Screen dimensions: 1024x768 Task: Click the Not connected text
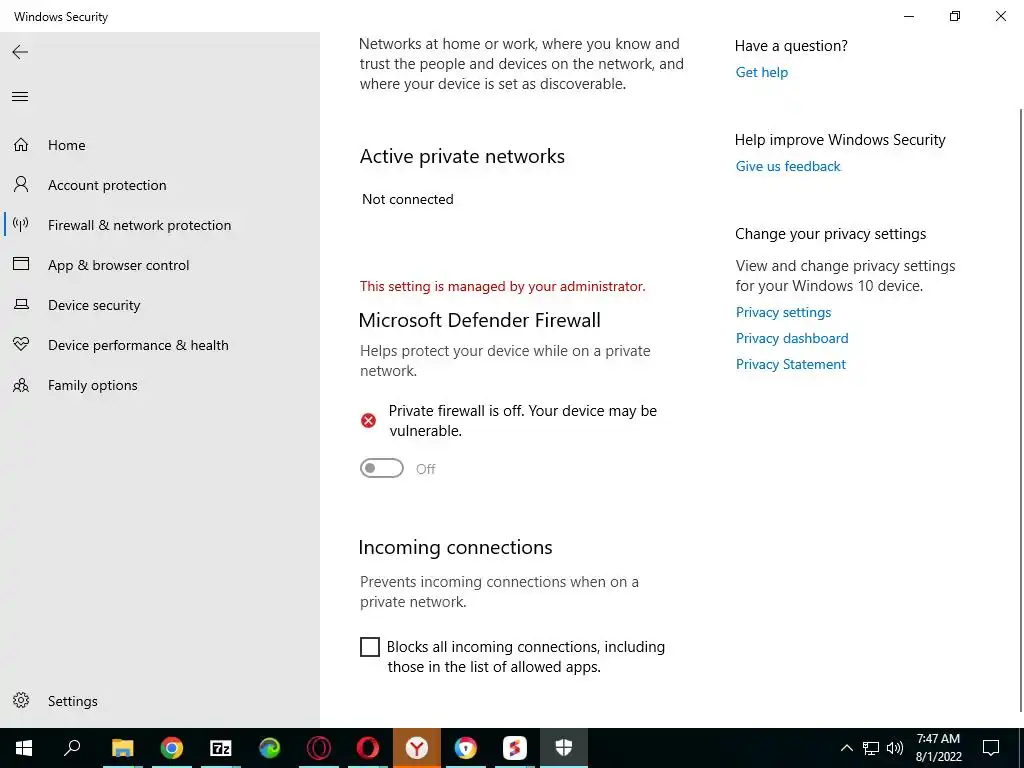pyautogui.click(x=408, y=199)
